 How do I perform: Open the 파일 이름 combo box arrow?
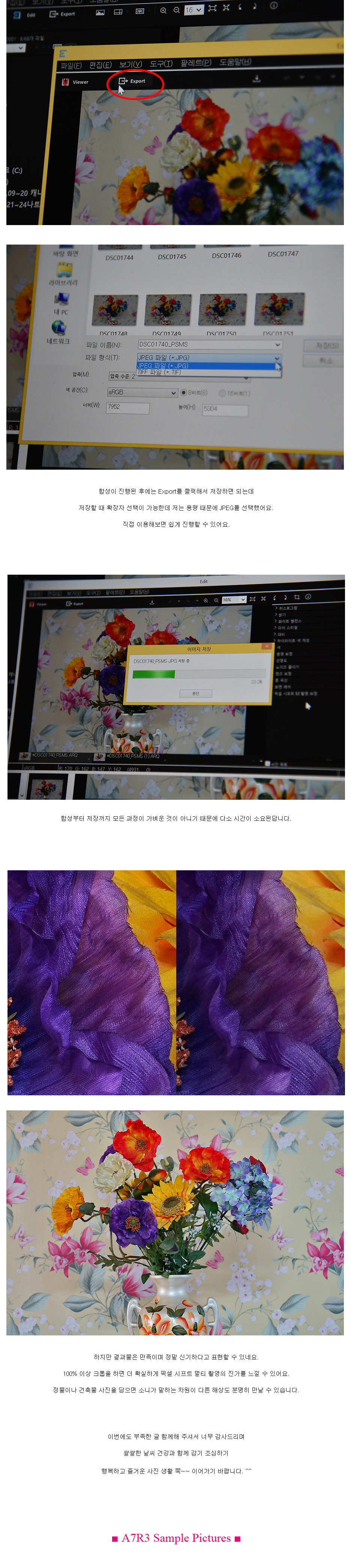click(x=277, y=344)
